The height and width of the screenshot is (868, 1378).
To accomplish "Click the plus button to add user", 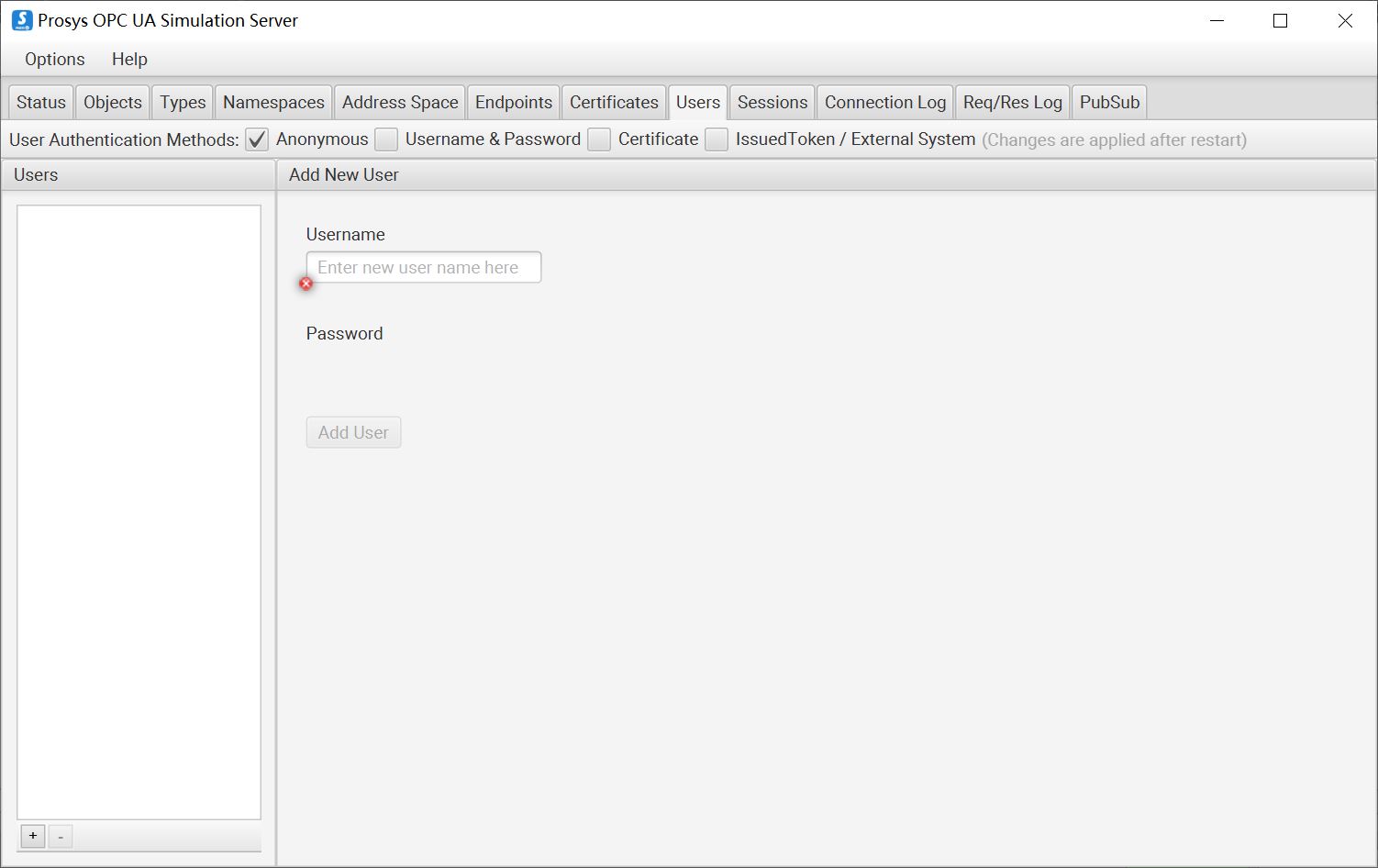I will pyautogui.click(x=33, y=836).
